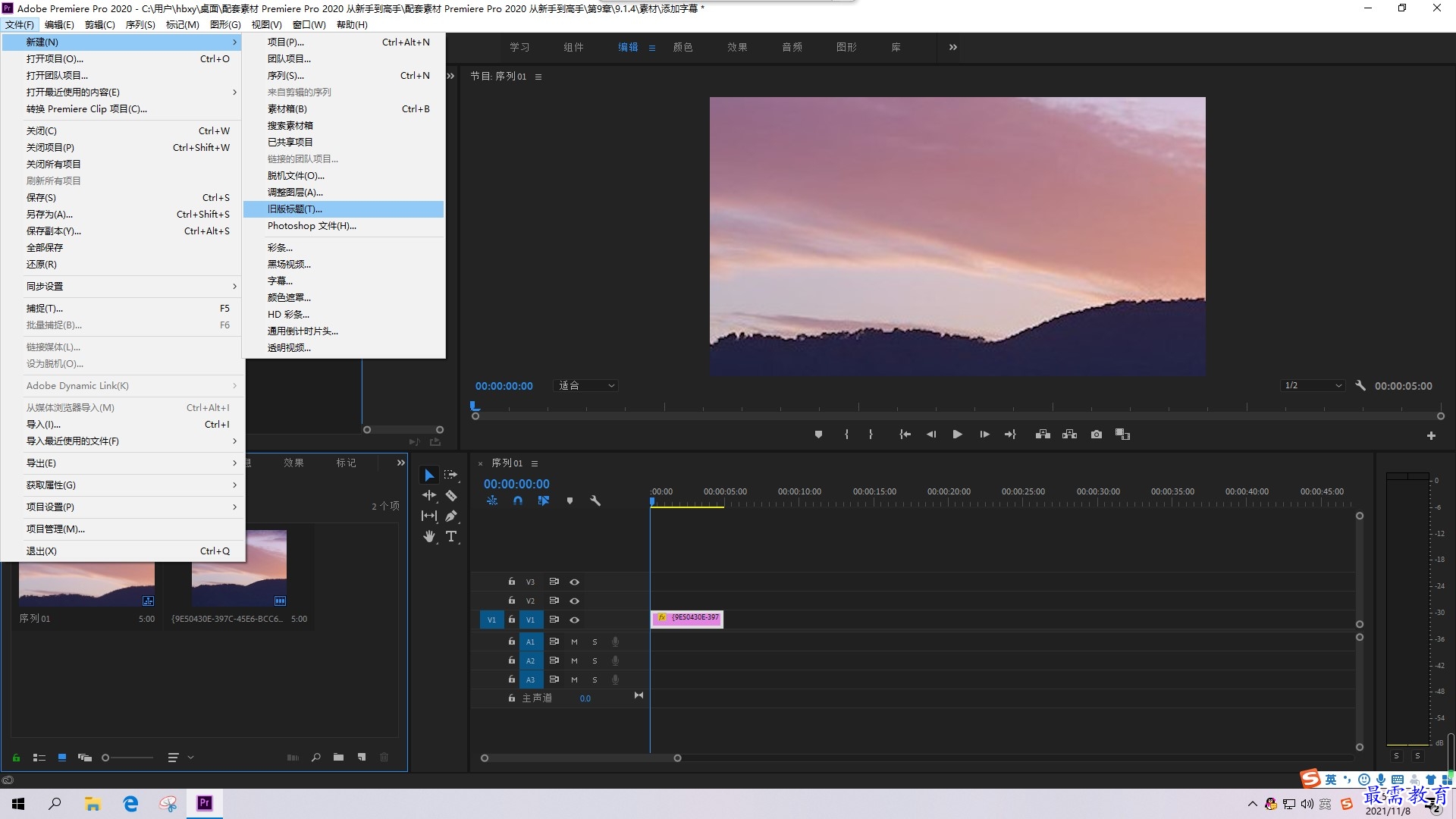Open the playback resolution 1/2 dropdown
This screenshot has width=1456, height=819.
[x=1313, y=385]
